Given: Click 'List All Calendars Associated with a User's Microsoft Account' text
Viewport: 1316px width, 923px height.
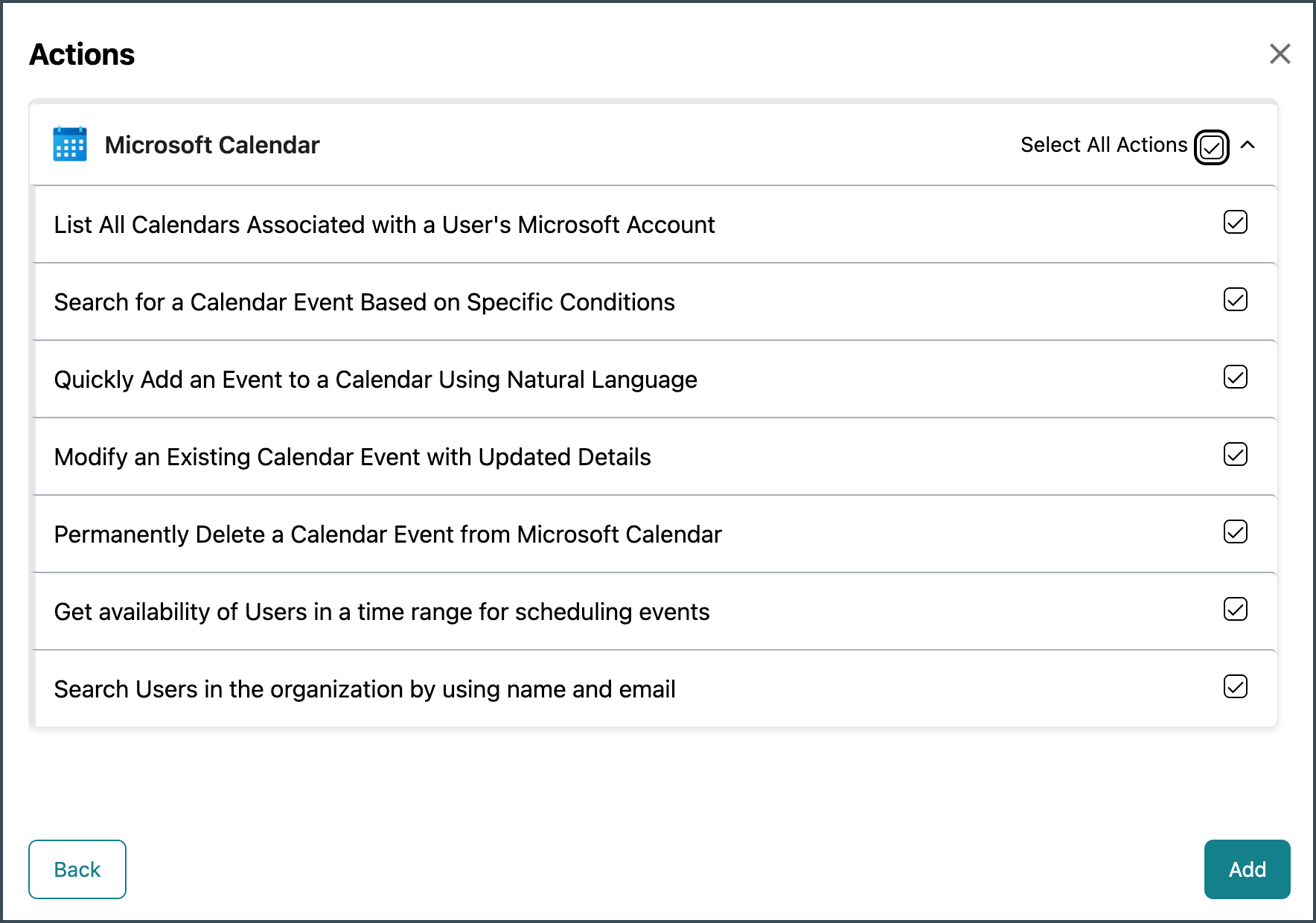Looking at the screenshot, I should (x=384, y=225).
